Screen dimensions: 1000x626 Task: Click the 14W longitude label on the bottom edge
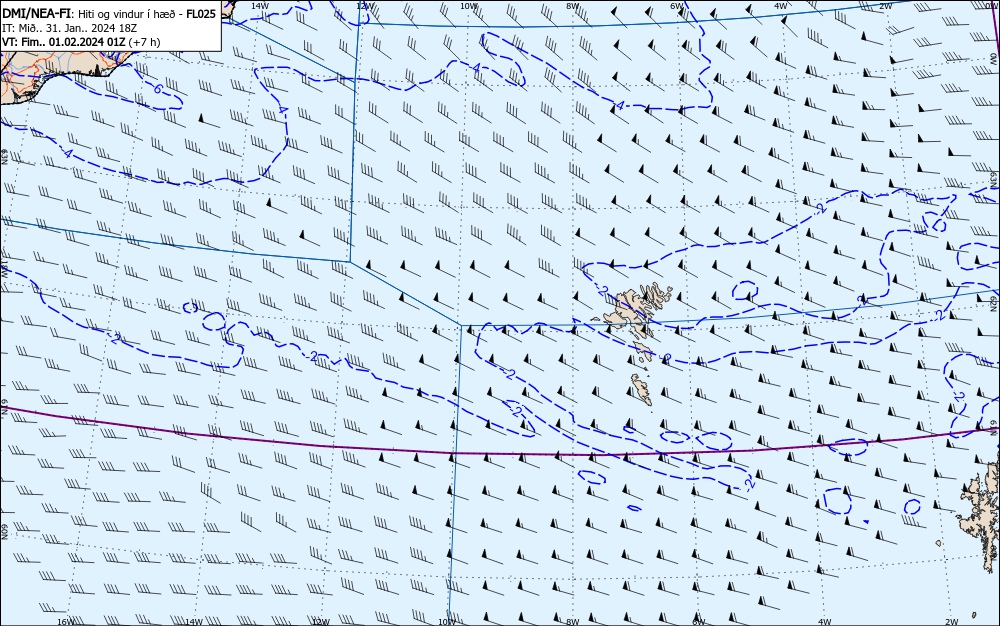click(193, 622)
